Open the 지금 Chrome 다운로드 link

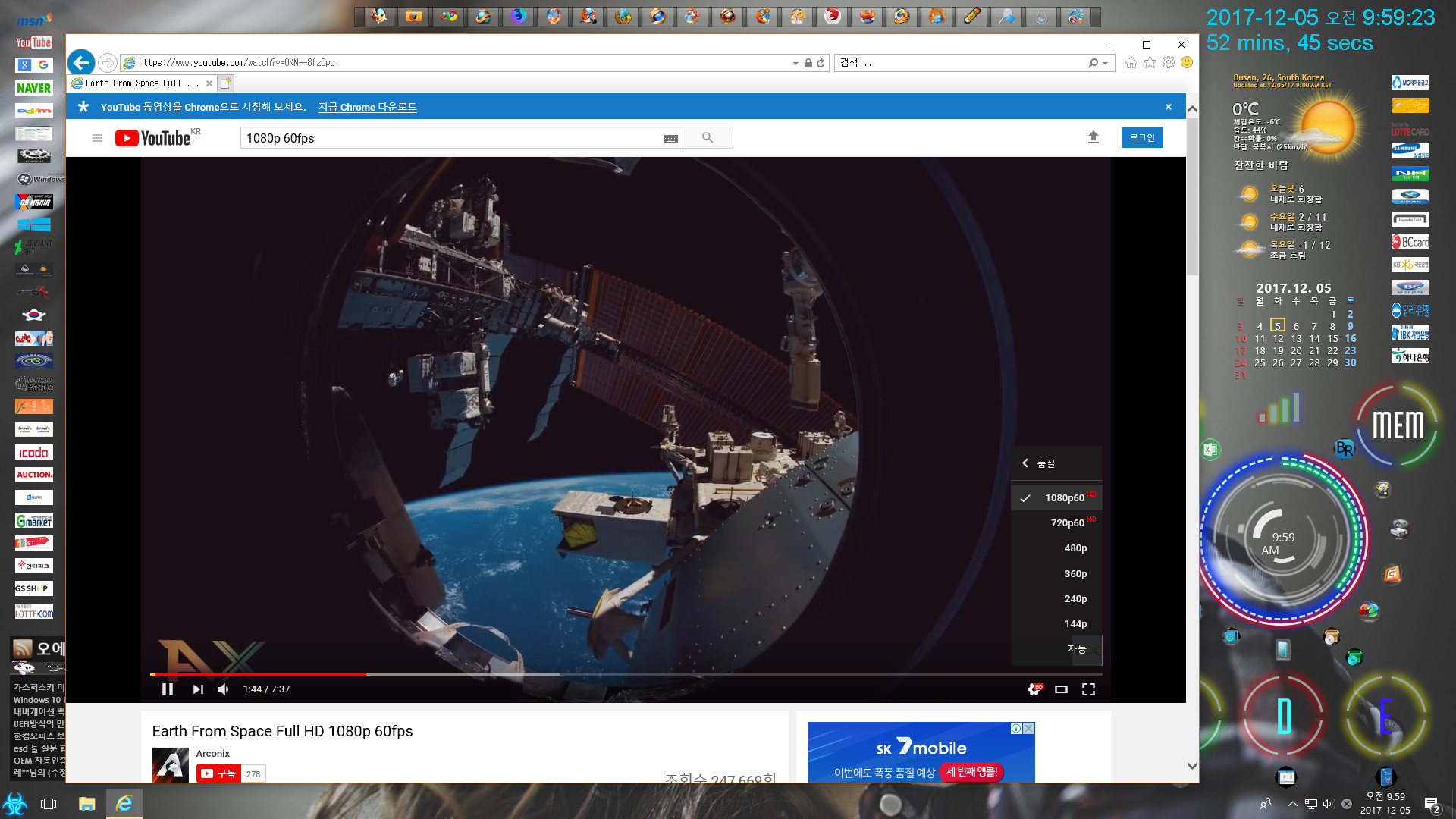pyautogui.click(x=368, y=107)
